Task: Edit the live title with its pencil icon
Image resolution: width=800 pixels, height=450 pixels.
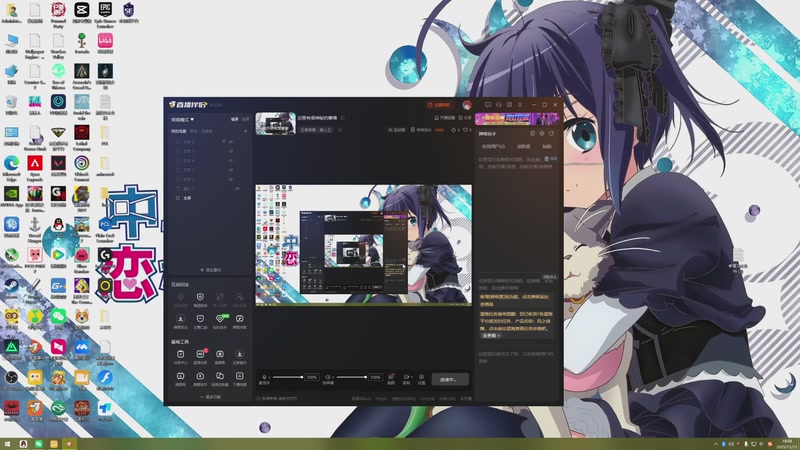Action: pos(342,117)
